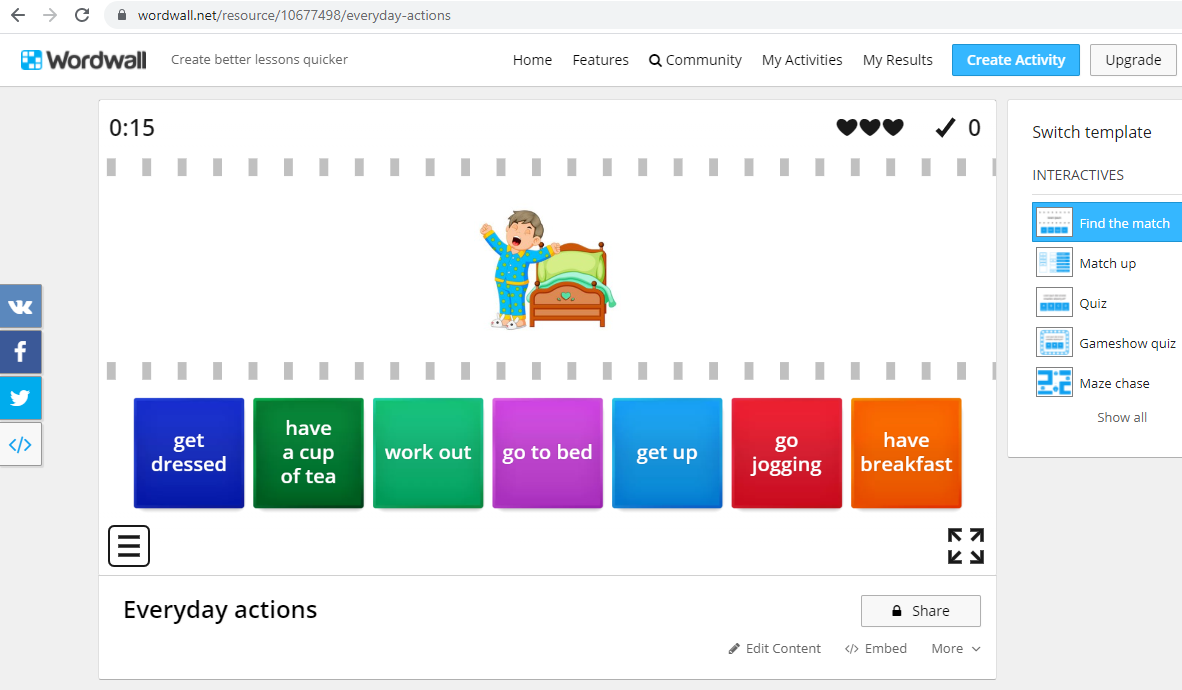Choose the 'get dressed' answer tile
The width and height of the screenshot is (1182, 690).
tap(188, 452)
